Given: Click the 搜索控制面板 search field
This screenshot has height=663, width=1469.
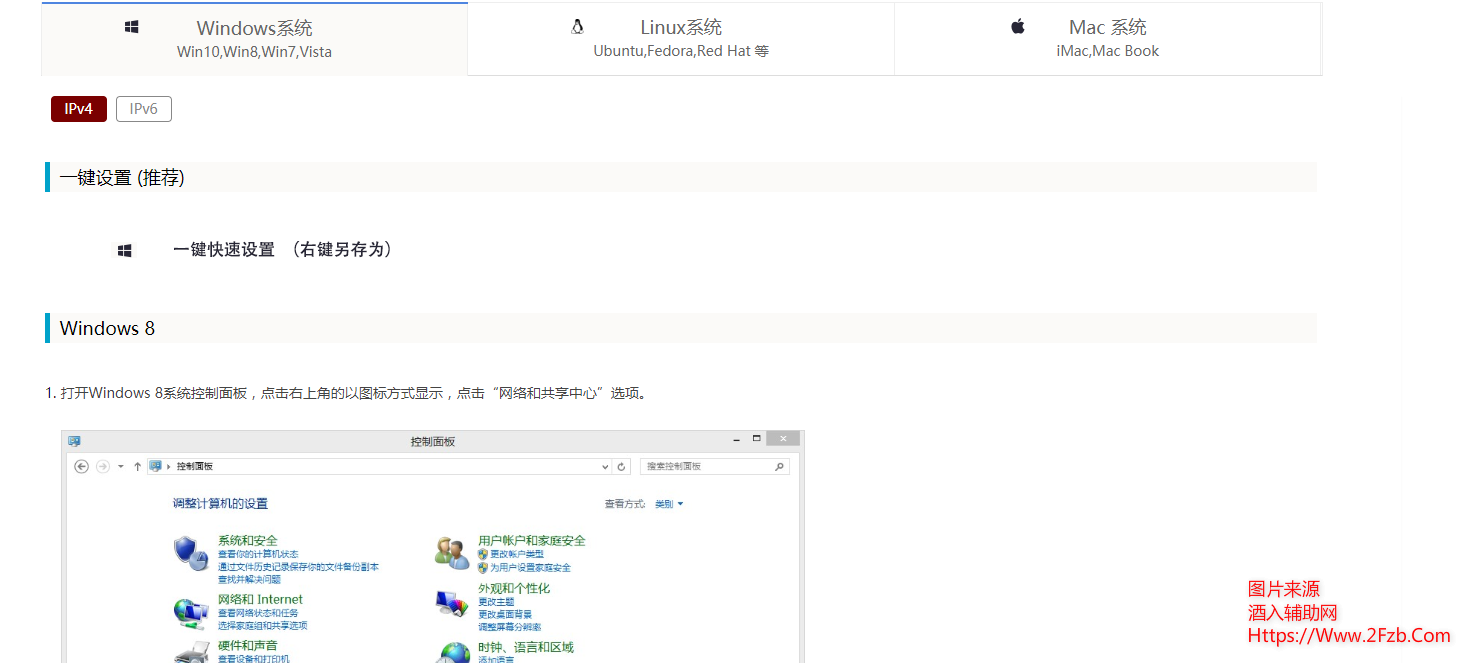Looking at the screenshot, I should (x=710, y=466).
